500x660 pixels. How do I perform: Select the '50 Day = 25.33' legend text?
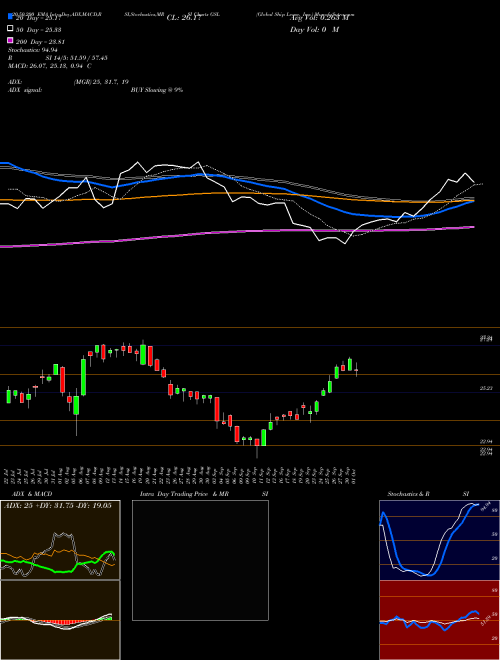(38, 29)
